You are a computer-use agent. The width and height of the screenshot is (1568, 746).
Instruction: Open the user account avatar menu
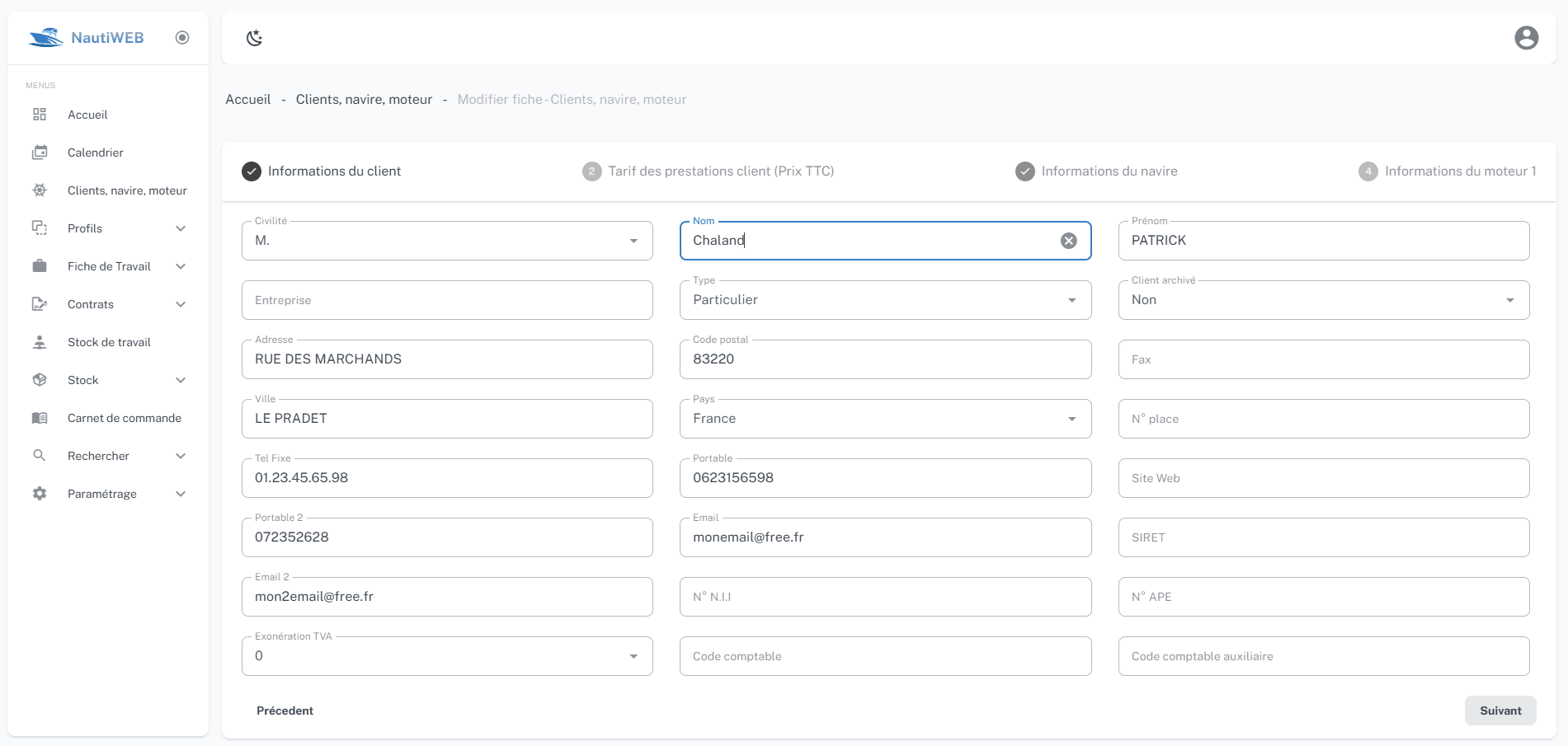[x=1526, y=37]
